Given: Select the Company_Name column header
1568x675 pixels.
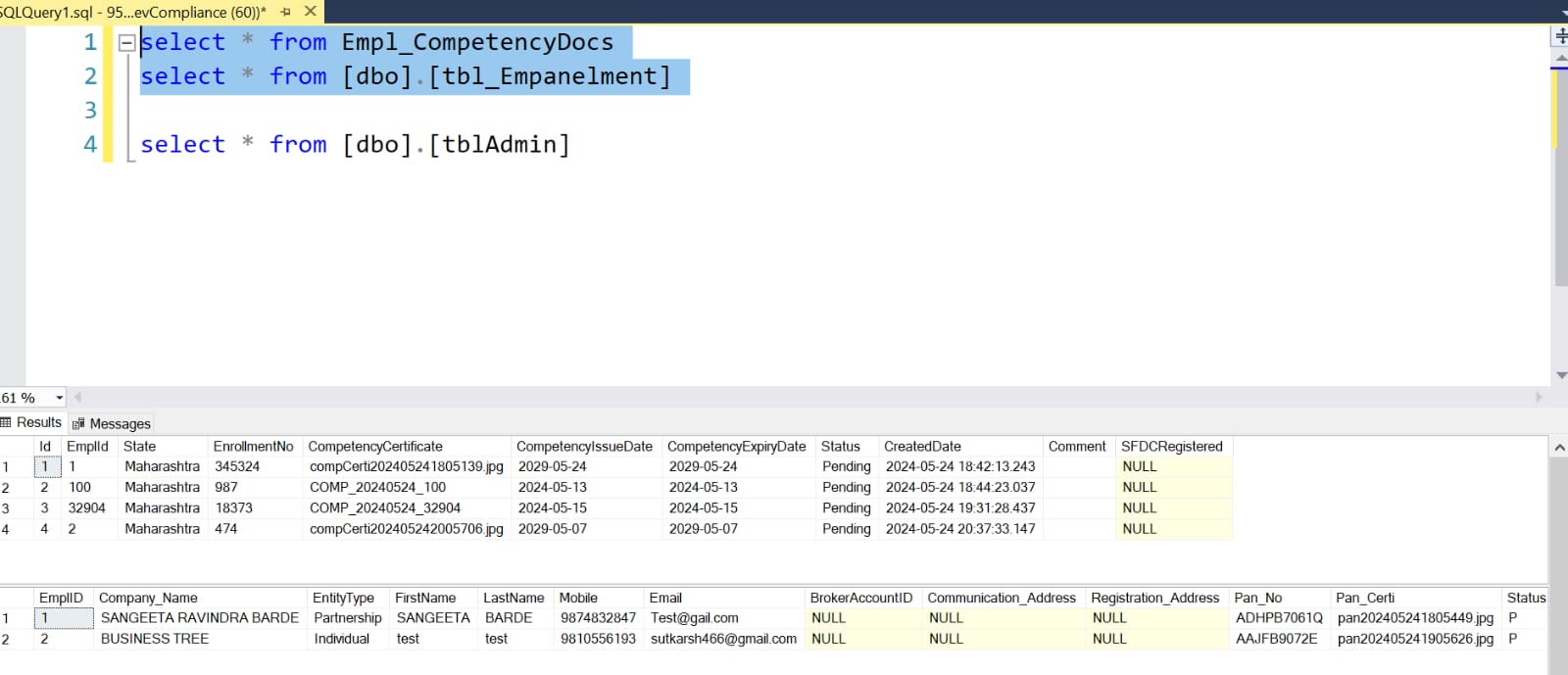Looking at the screenshot, I should tap(148, 598).
